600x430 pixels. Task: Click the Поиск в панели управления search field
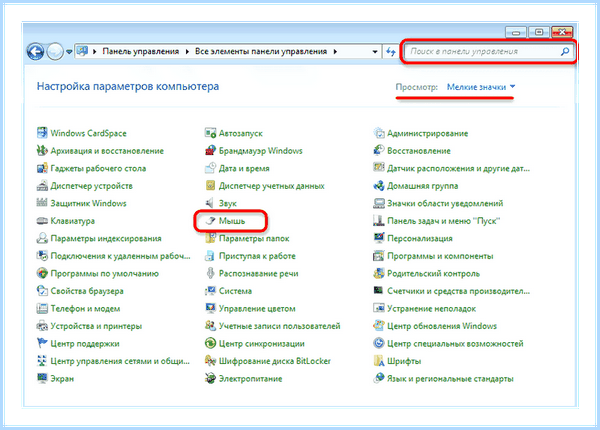pos(488,52)
